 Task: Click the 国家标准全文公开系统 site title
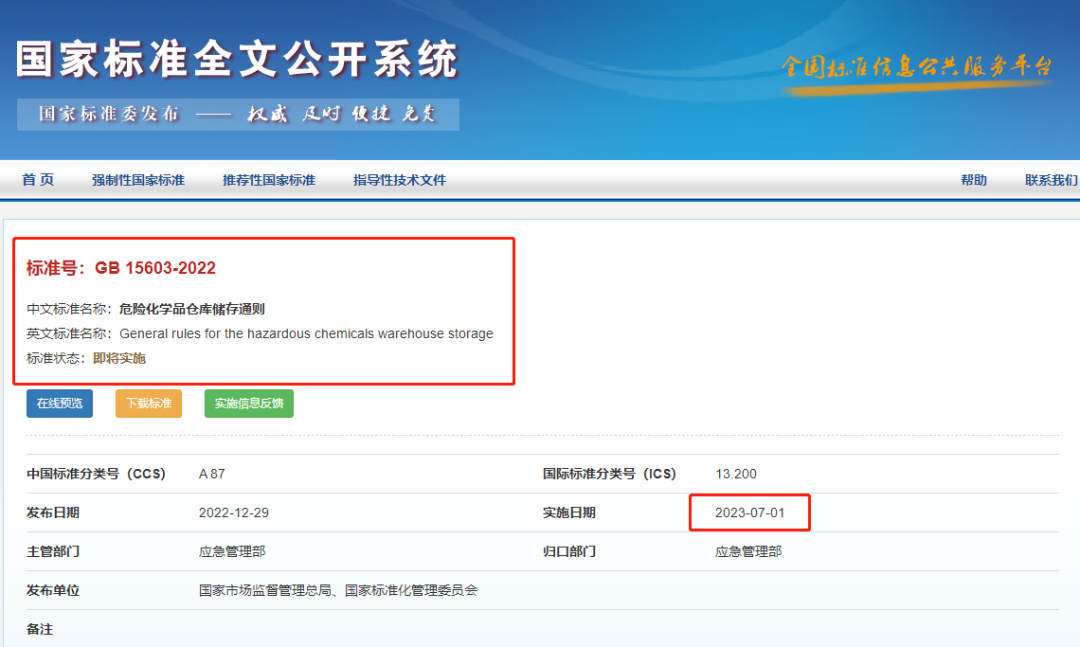[x=237, y=60]
